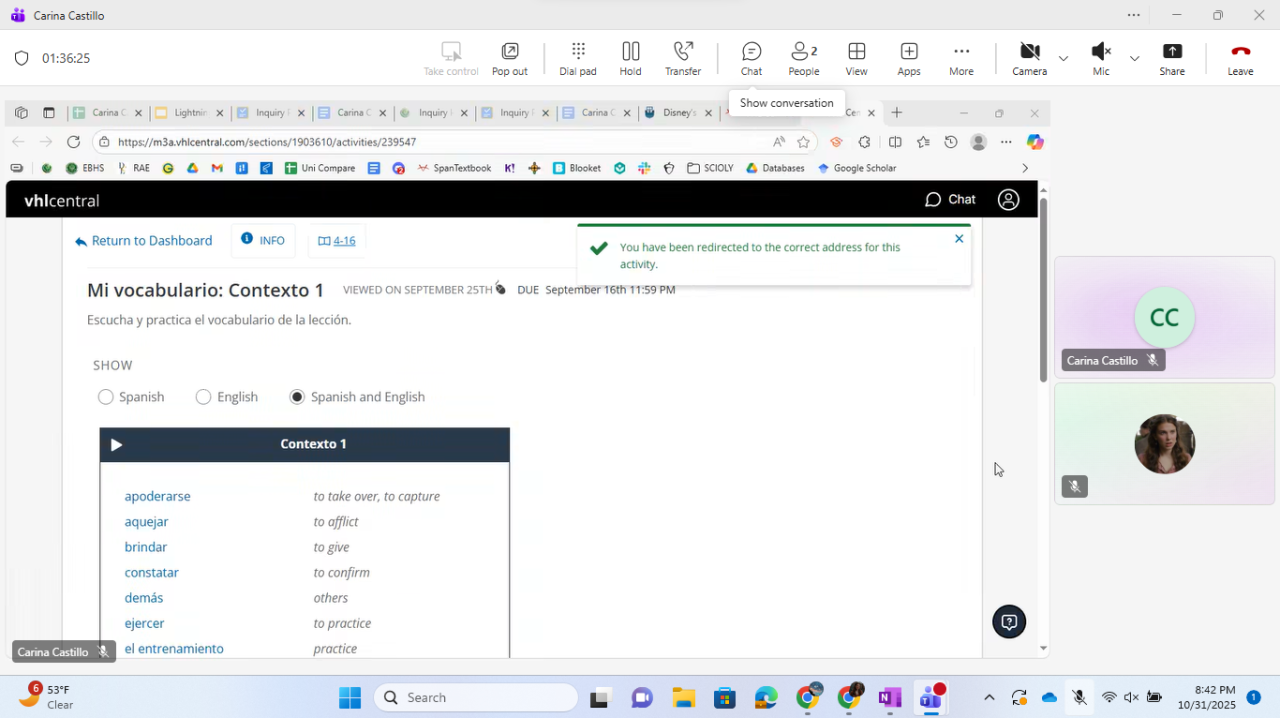Open the weather widget showing 53°F
Screen dimensions: 1280x718
[48, 697]
